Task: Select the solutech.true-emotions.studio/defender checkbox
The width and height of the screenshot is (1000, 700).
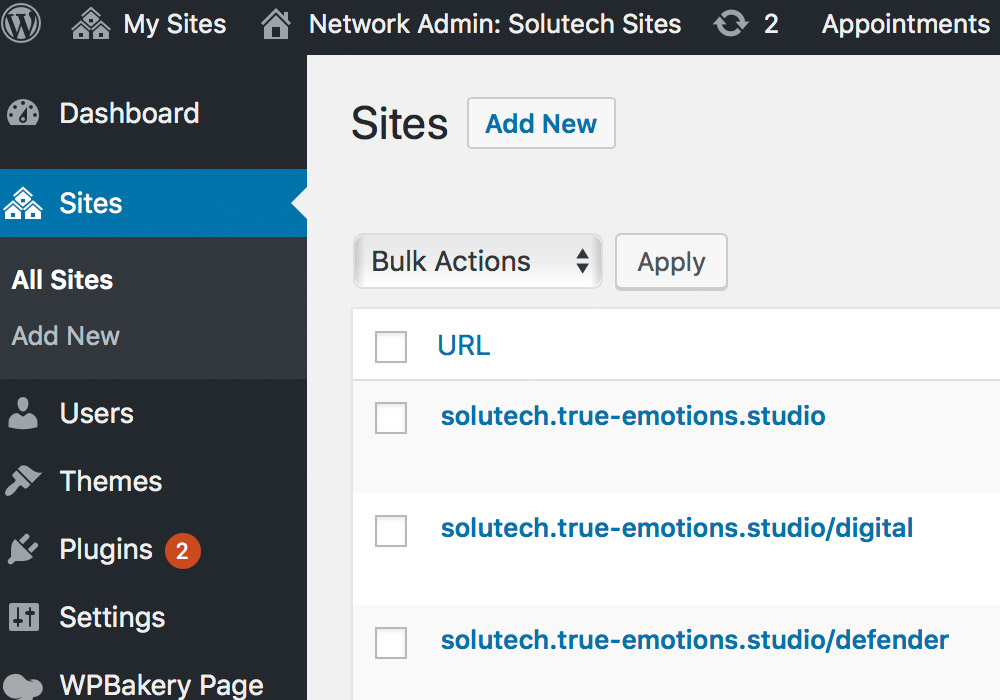Action: [x=391, y=642]
